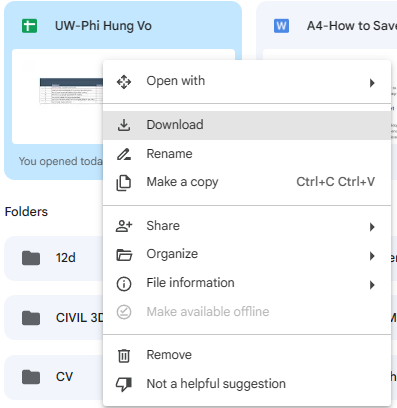Click the Ctrl+C Ctrl+V shortcut text
This screenshot has width=397, height=408.
pyautogui.click(x=336, y=182)
